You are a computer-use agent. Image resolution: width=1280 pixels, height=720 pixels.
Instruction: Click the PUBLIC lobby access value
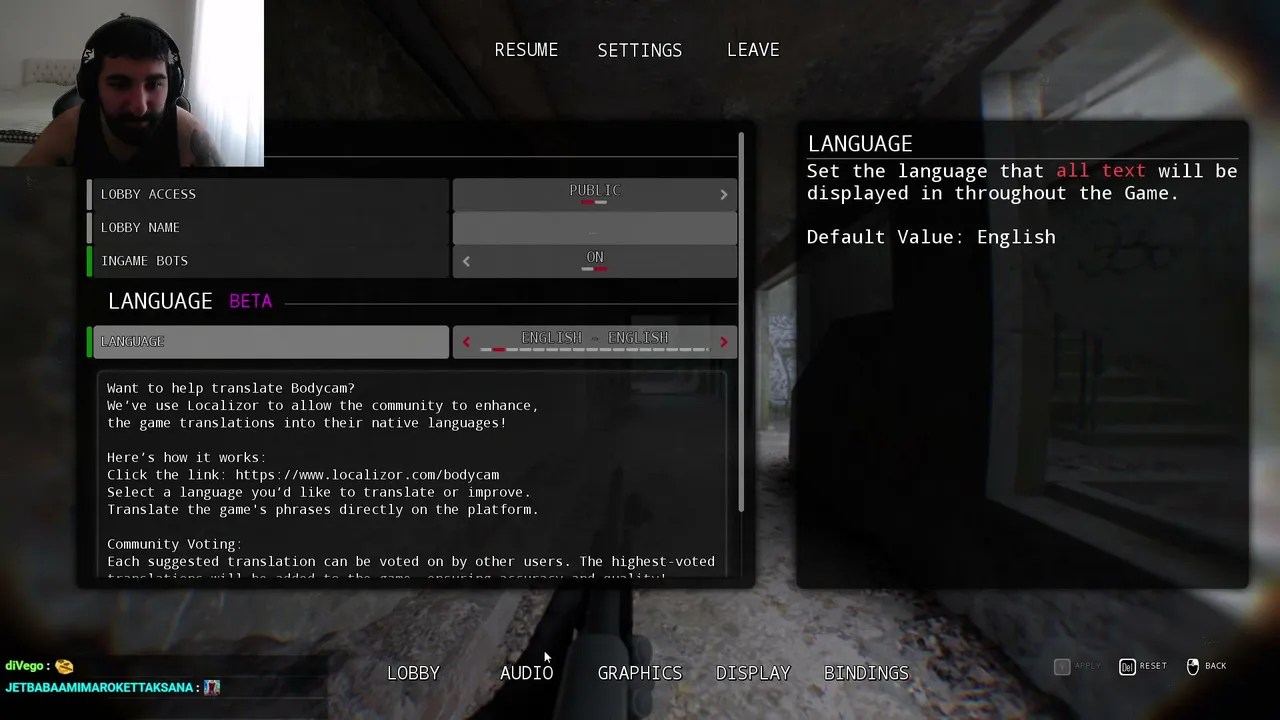pos(595,191)
